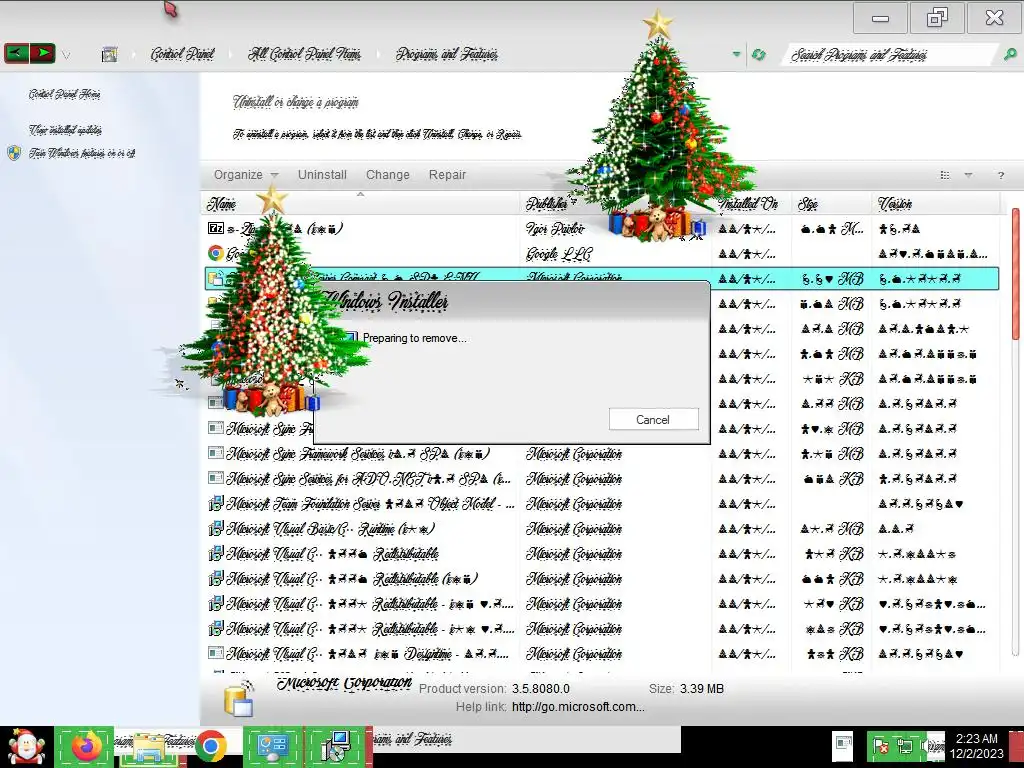Click the product version value 3.5.8080.0
This screenshot has width=1024, height=768.
pyautogui.click(x=541, y=688)
